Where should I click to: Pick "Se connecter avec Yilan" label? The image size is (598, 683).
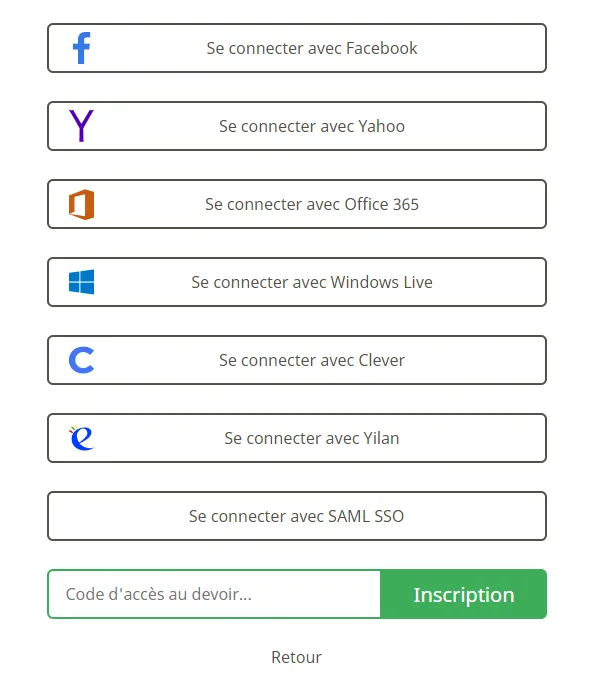coord(311,438)
